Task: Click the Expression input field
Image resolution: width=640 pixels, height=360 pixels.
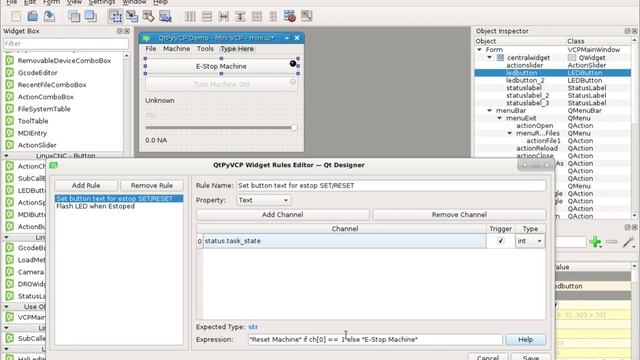Action: (x=375, y=340)
